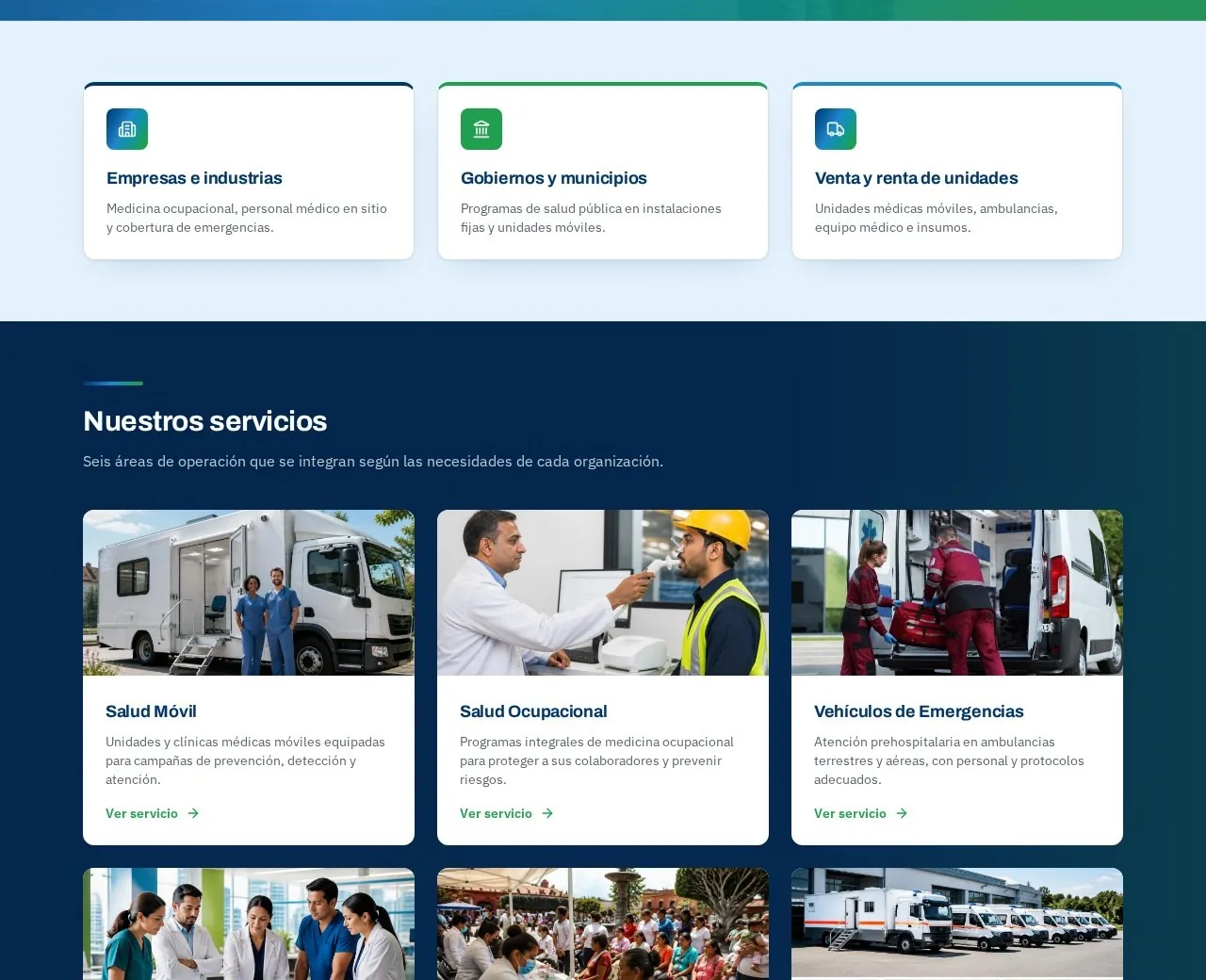Click the occupational health worker exam photo

[x=603, y=593]
